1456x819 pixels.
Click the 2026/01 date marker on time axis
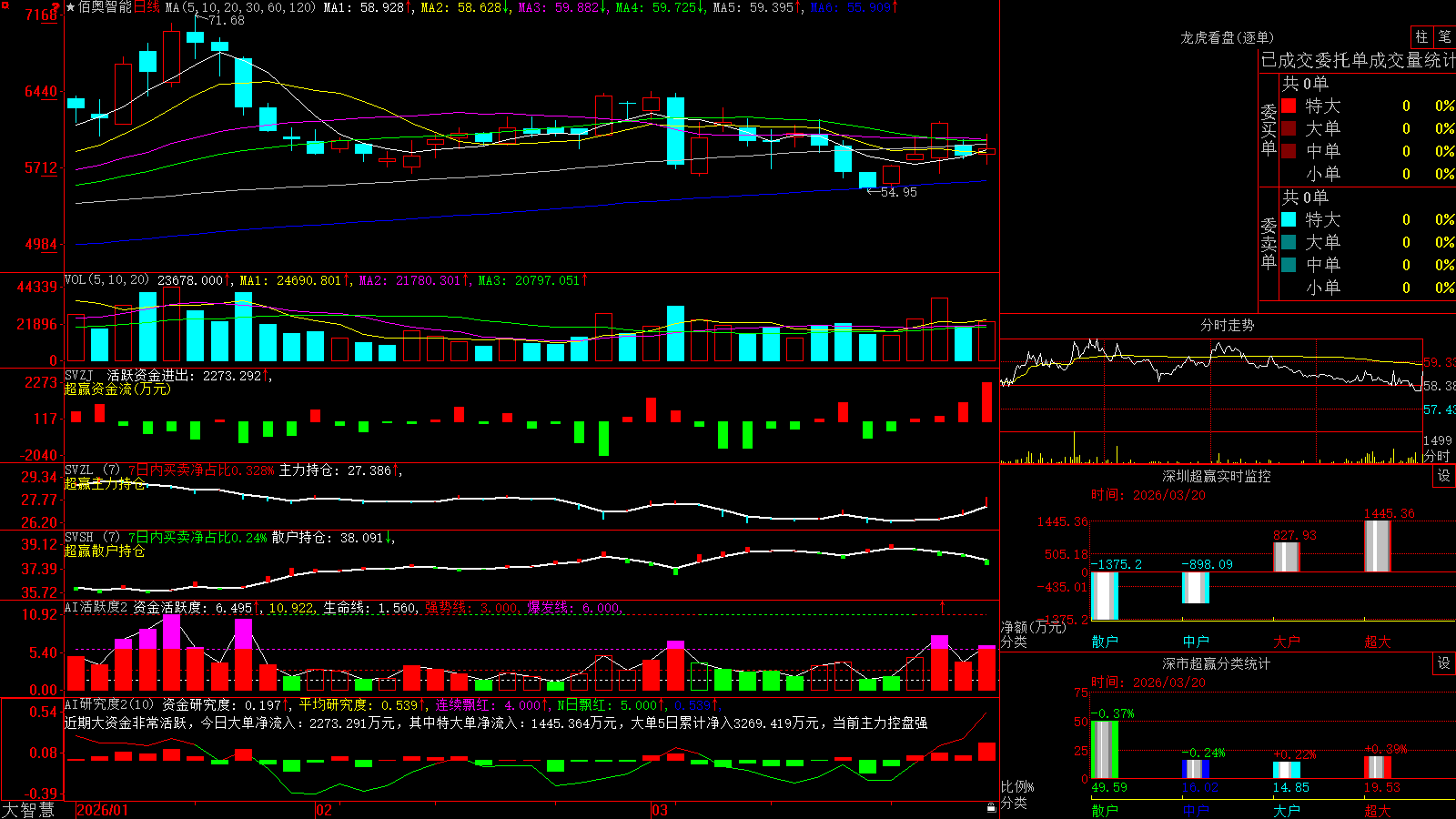click(x=103, y=810)
